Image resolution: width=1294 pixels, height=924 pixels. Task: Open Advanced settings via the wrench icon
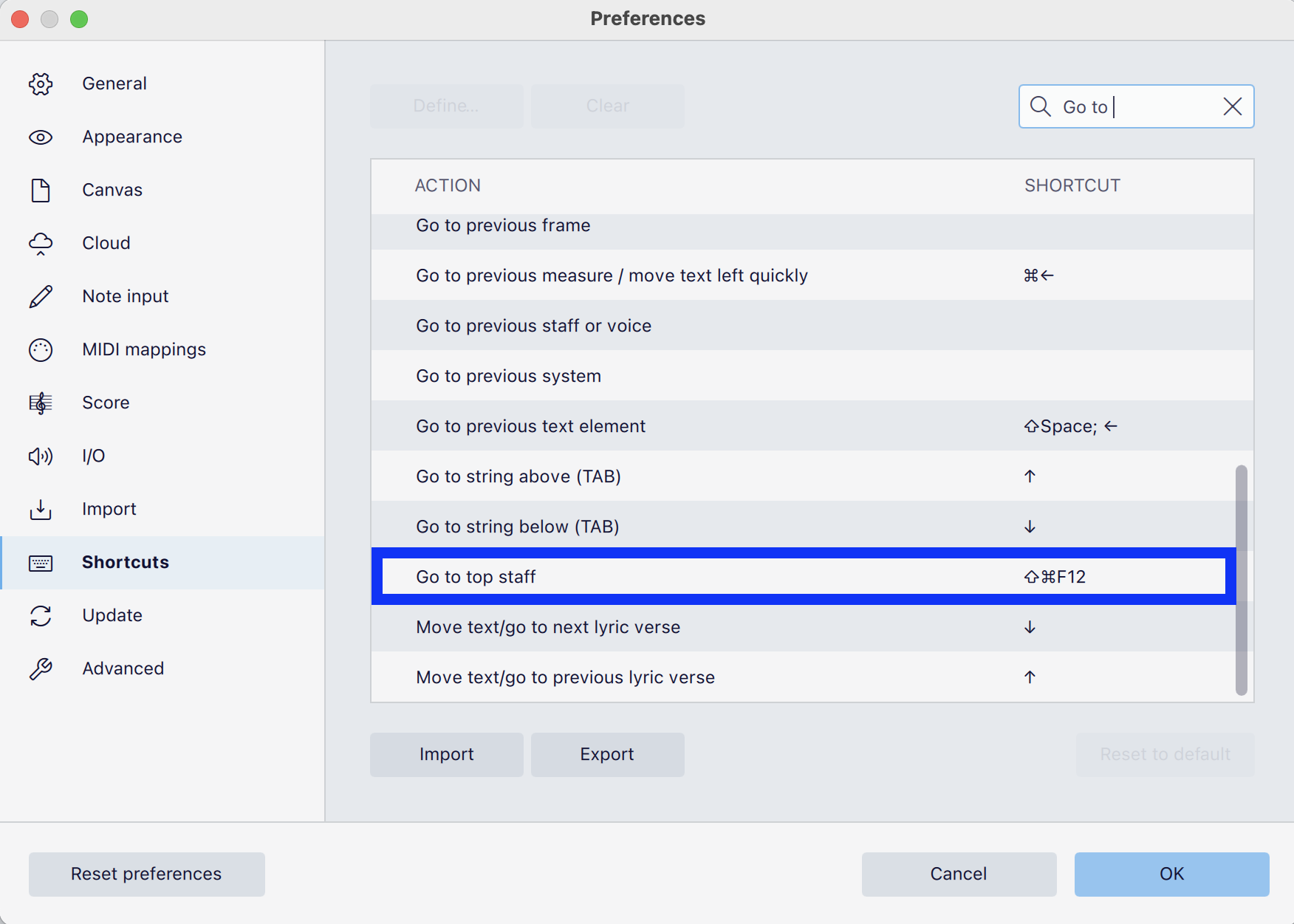pos(41,668)
